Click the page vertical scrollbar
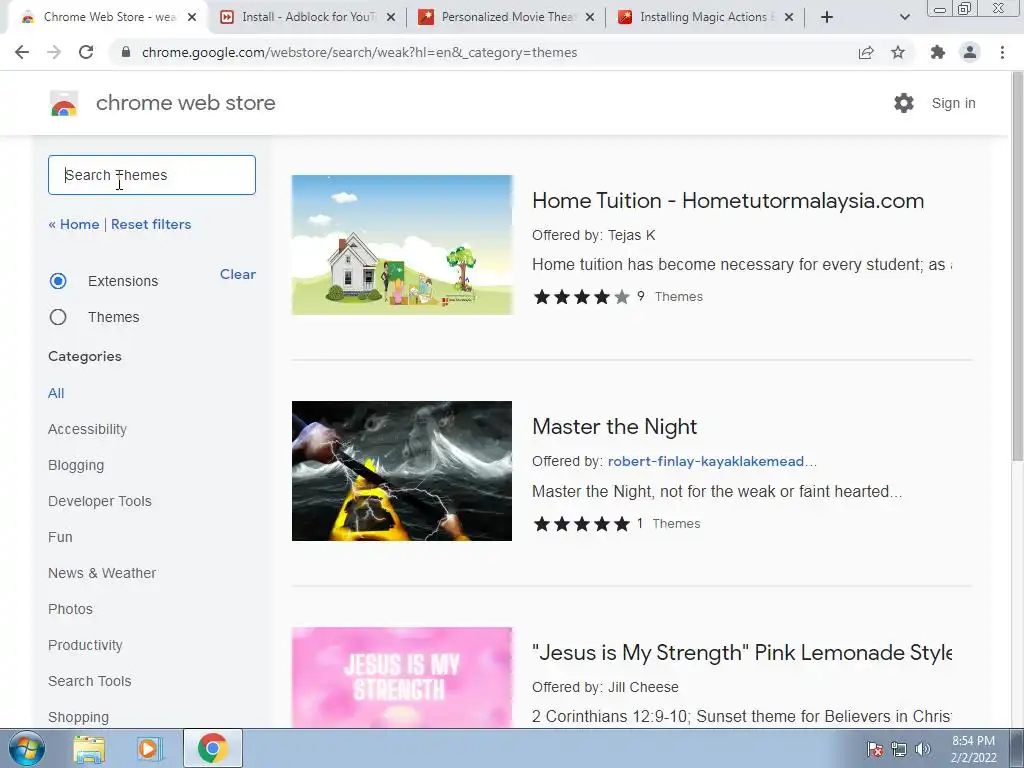The height and width of the screenshot is (768, 1024). [x=1017, y=268]
